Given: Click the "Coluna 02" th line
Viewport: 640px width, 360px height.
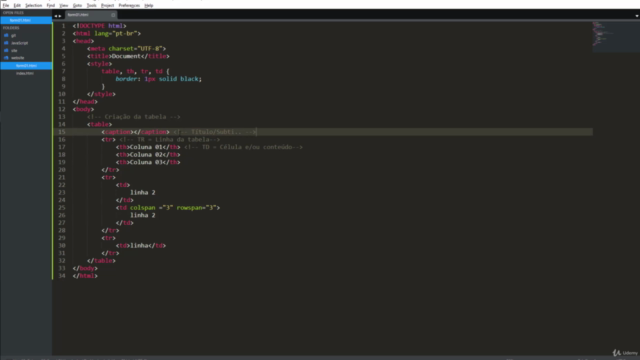Looking at the screenshot, I should coord(148,155).
